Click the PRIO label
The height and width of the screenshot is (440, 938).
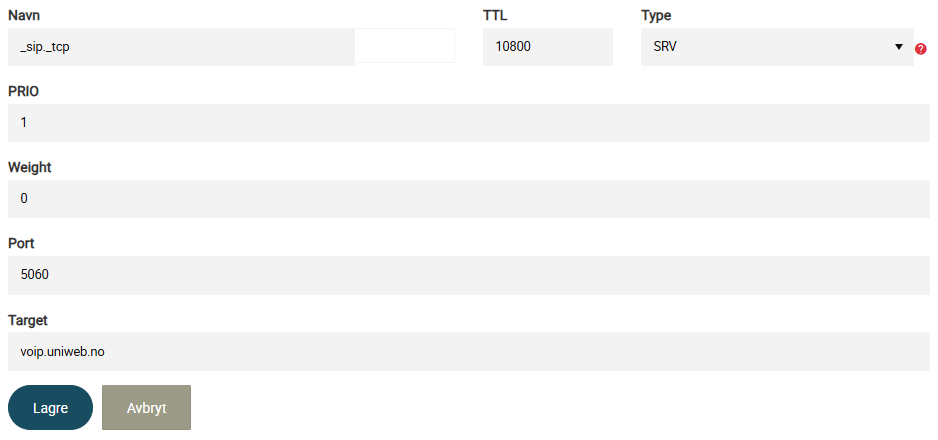click(x=23, y=91)
